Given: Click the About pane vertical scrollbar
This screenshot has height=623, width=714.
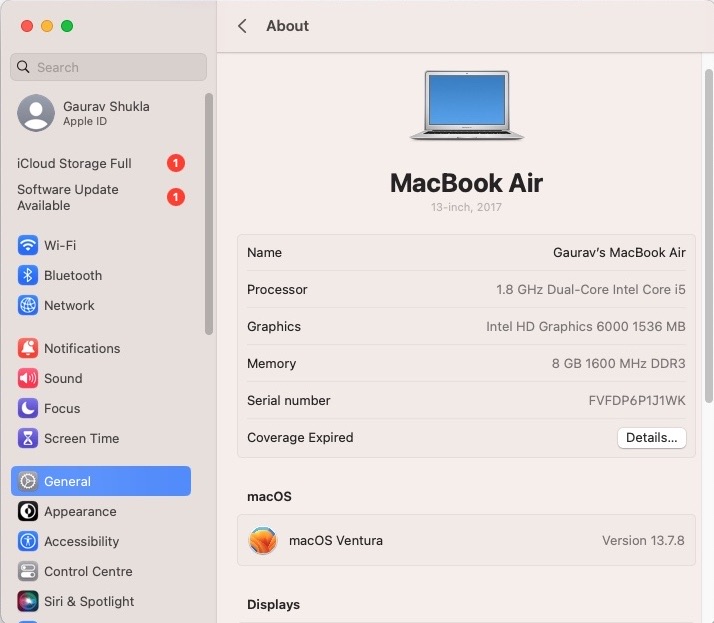Looking at the screenshot, I should pos(709,236).
